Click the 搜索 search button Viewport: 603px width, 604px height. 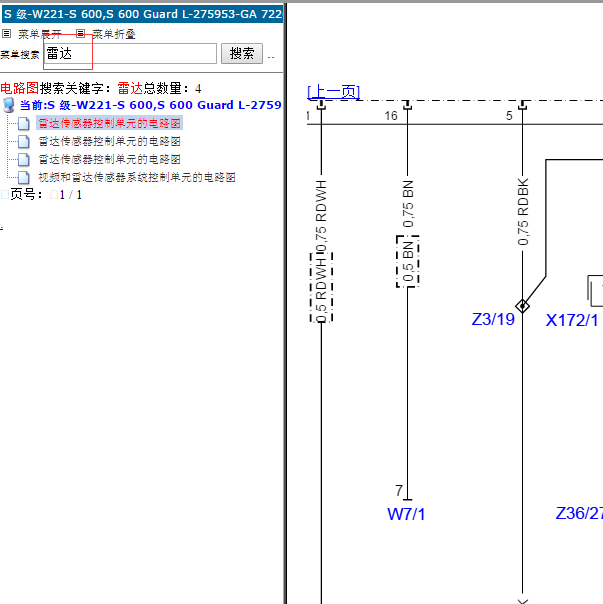pyautogui.click(x=242, y=54)
